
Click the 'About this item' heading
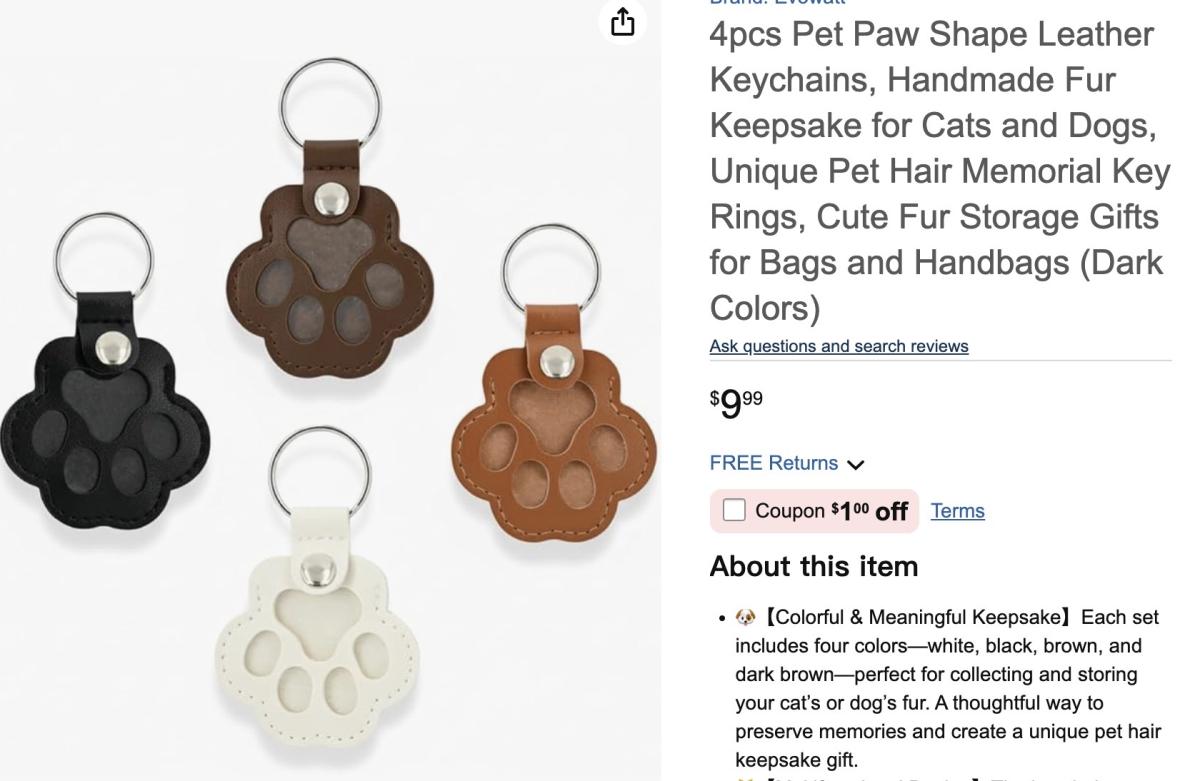coord(814,567)
